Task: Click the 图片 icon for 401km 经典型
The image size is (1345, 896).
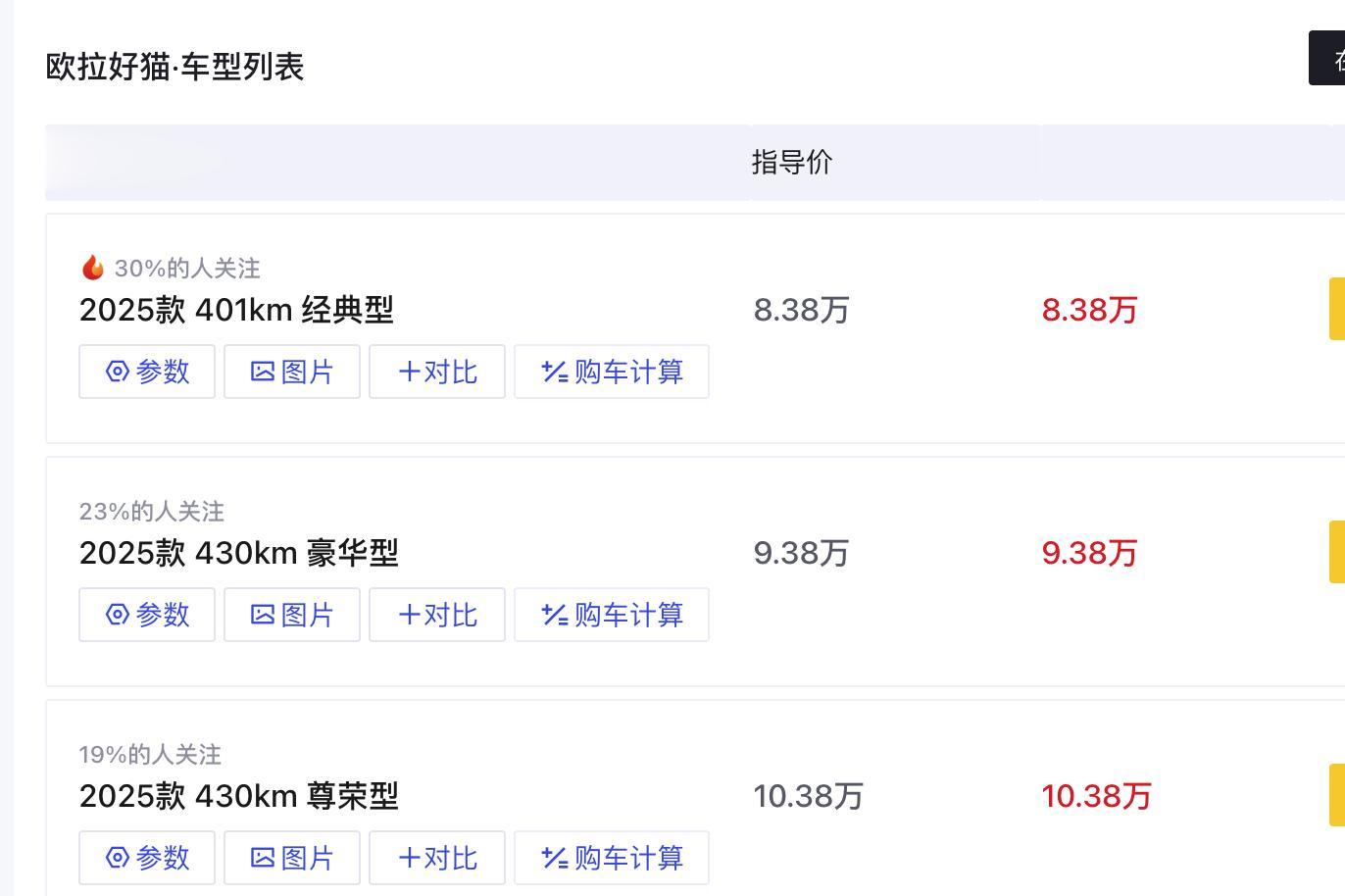Action: (x=263, y=372)
